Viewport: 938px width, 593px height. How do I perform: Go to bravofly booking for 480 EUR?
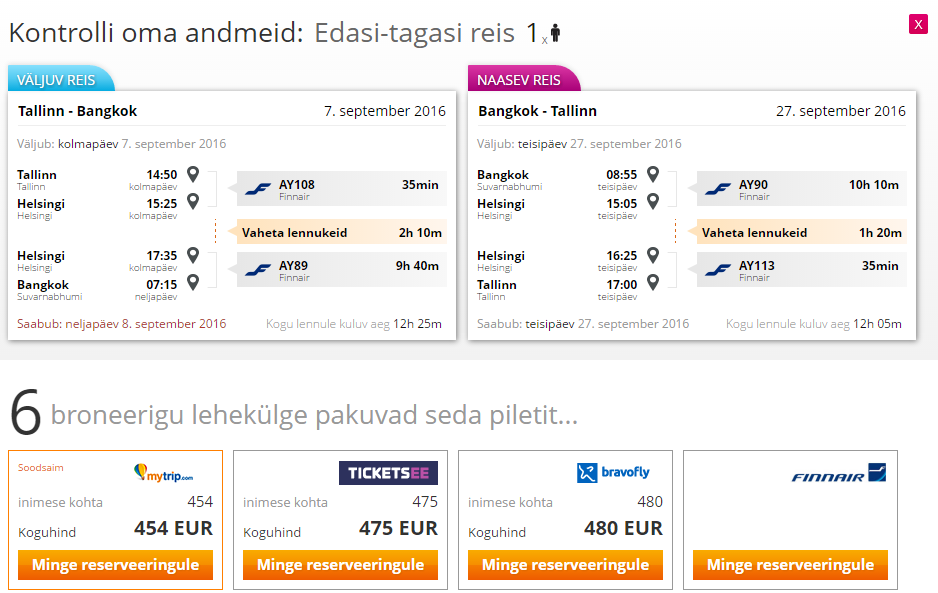coord(565,565)
